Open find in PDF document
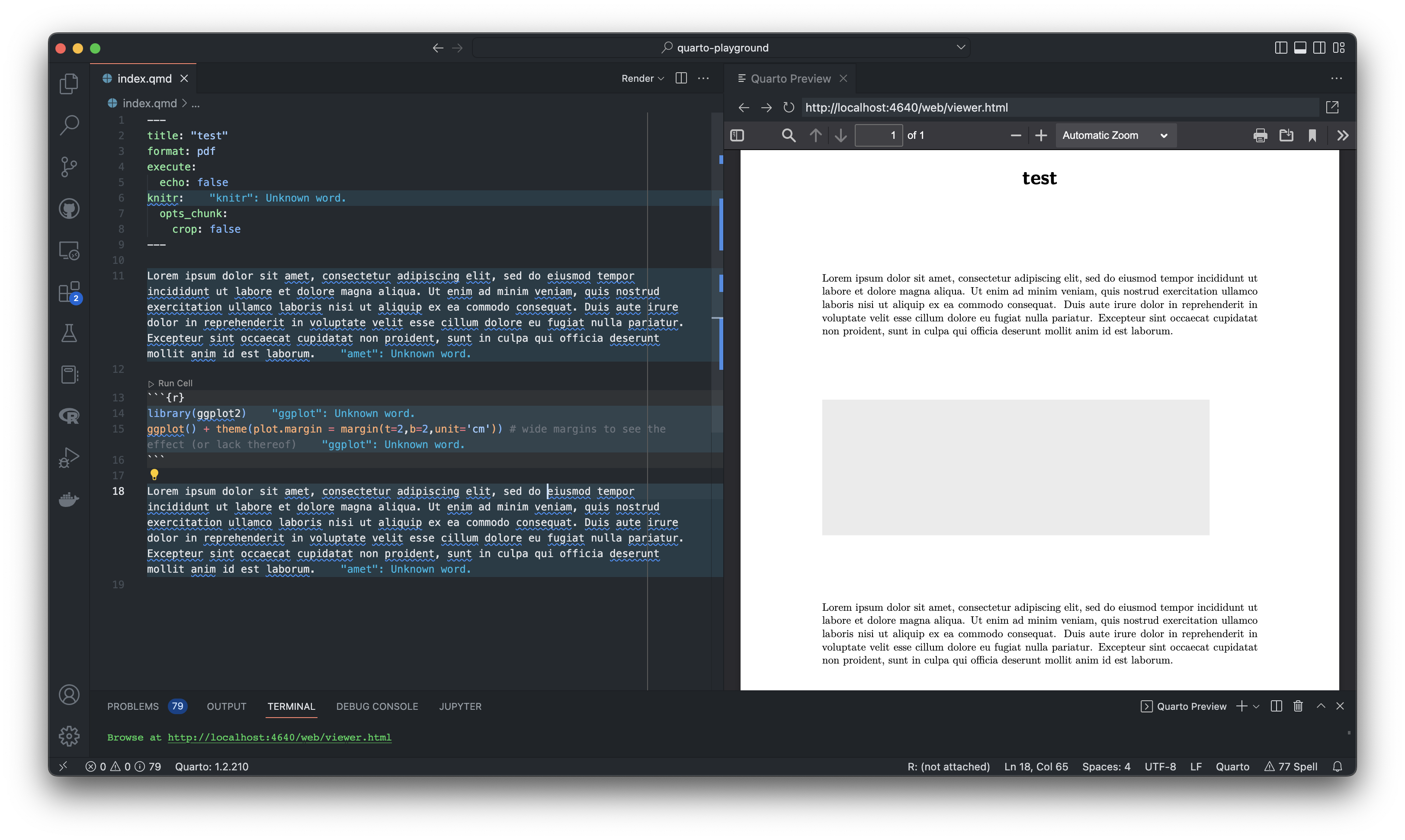This screenshot has height=840, width=1405. [788, 135]
